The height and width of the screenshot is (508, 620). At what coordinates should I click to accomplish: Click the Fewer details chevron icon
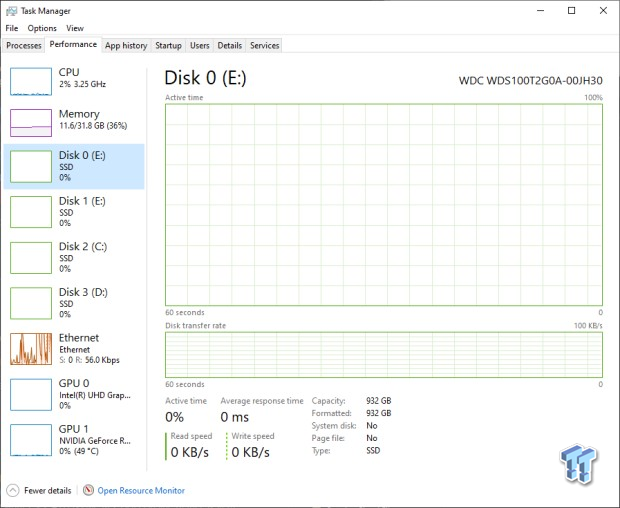13,491
